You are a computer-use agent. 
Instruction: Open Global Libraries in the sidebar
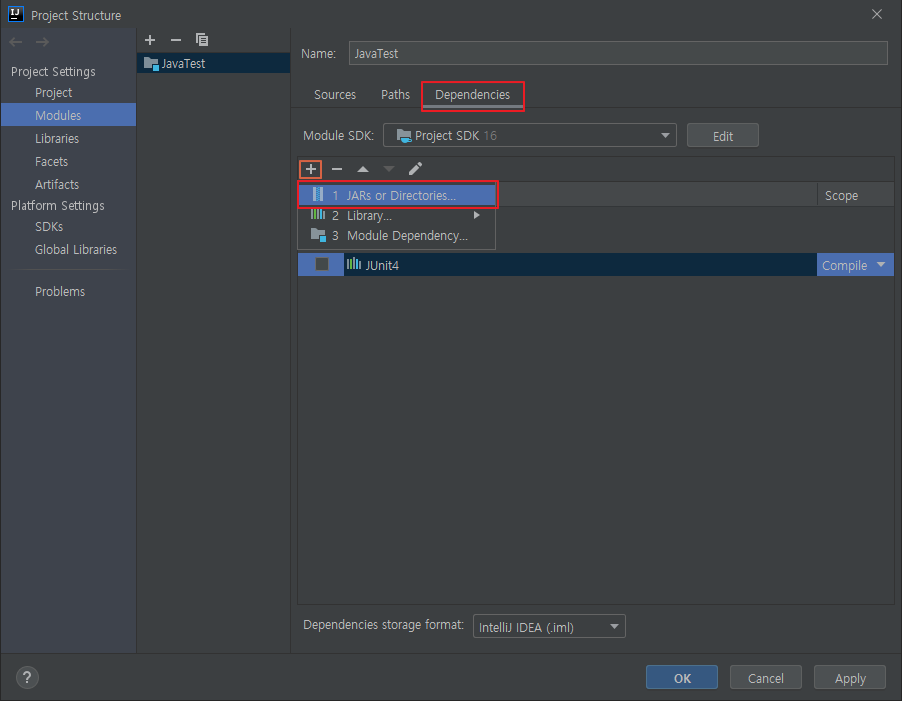[75, 250]
